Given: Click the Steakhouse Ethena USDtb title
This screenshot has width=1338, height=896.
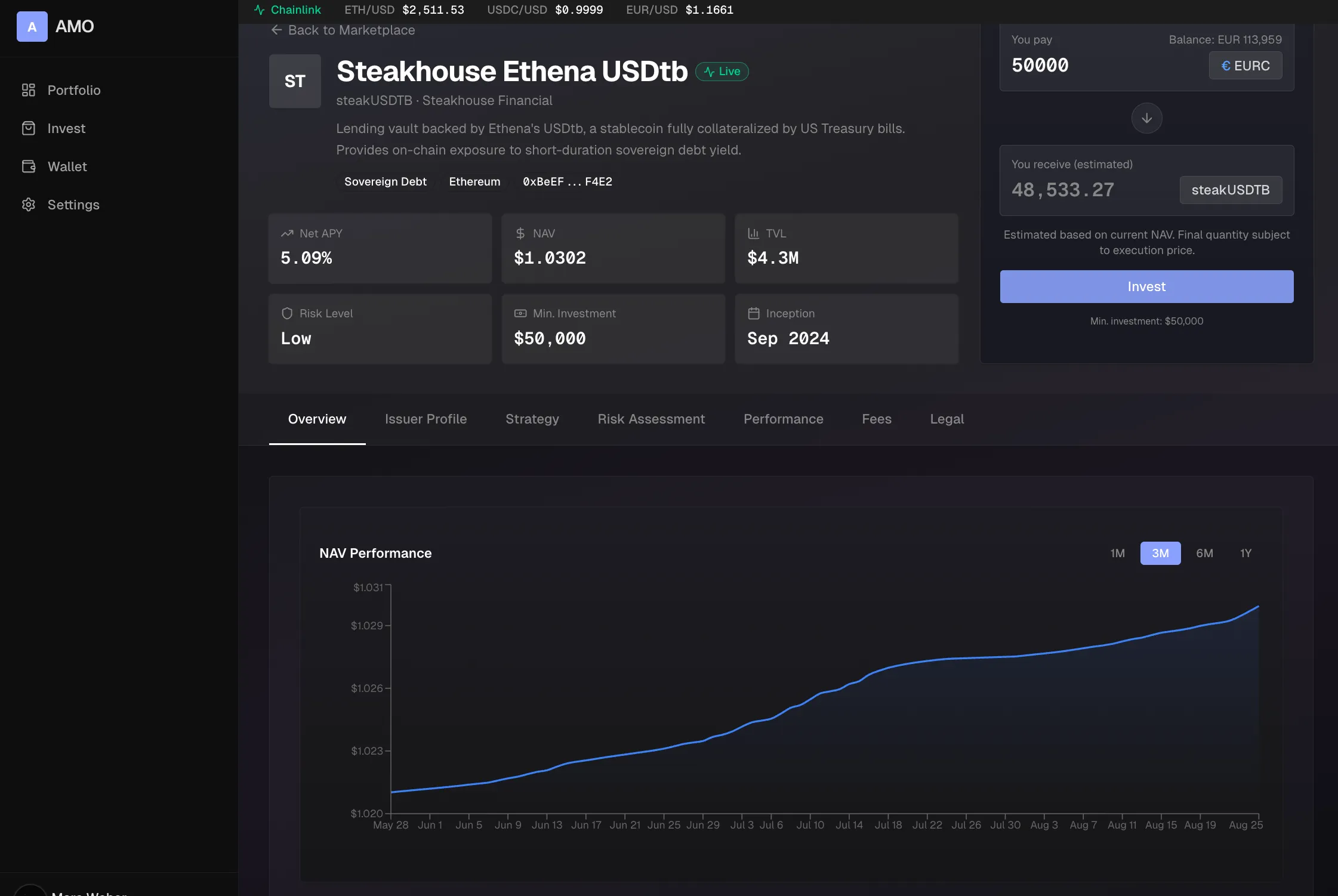Looking at the screenshot, I should click(512, 71).
